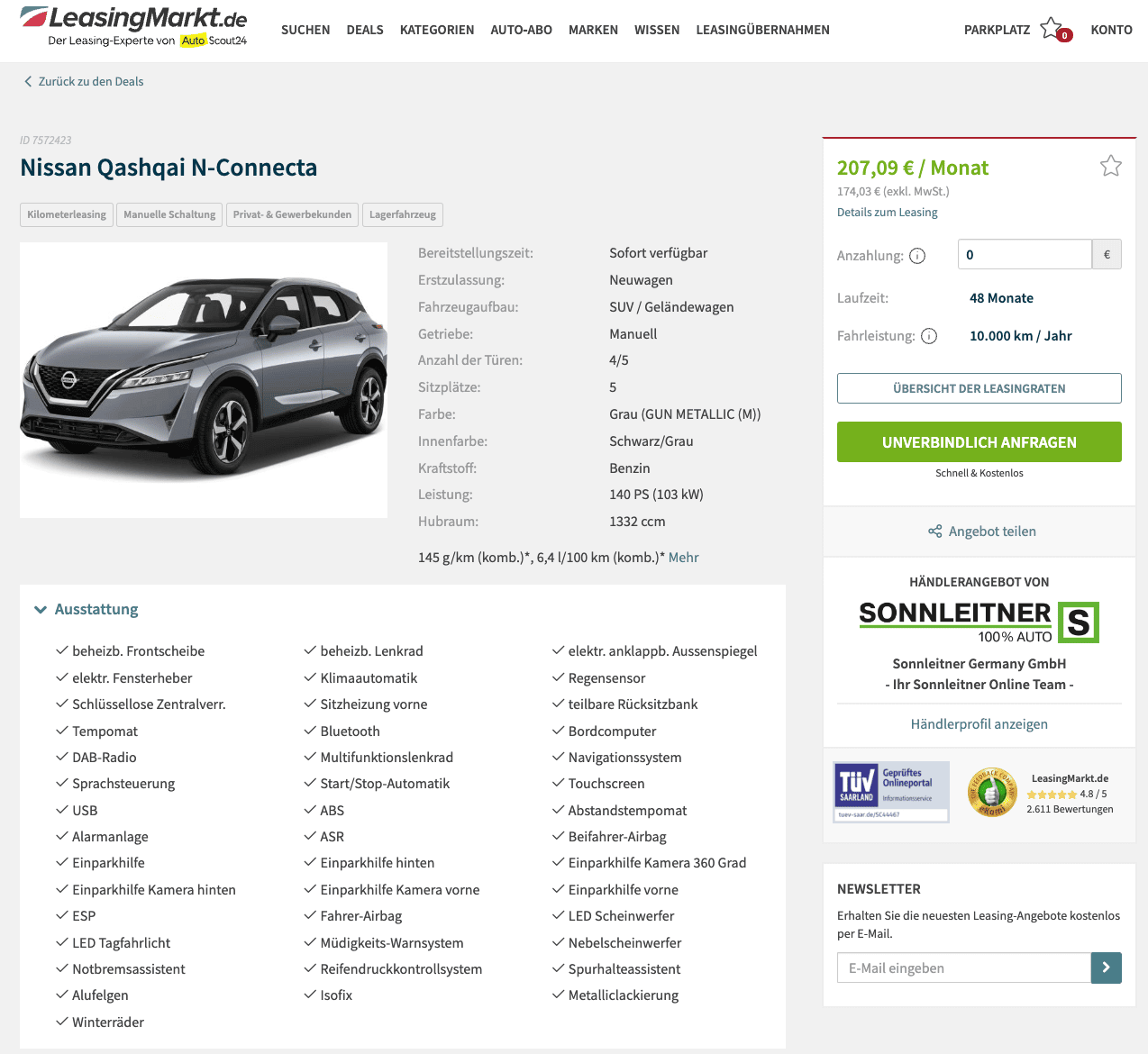Click the Sitzheizung vorne feature

tap(374, 704)
